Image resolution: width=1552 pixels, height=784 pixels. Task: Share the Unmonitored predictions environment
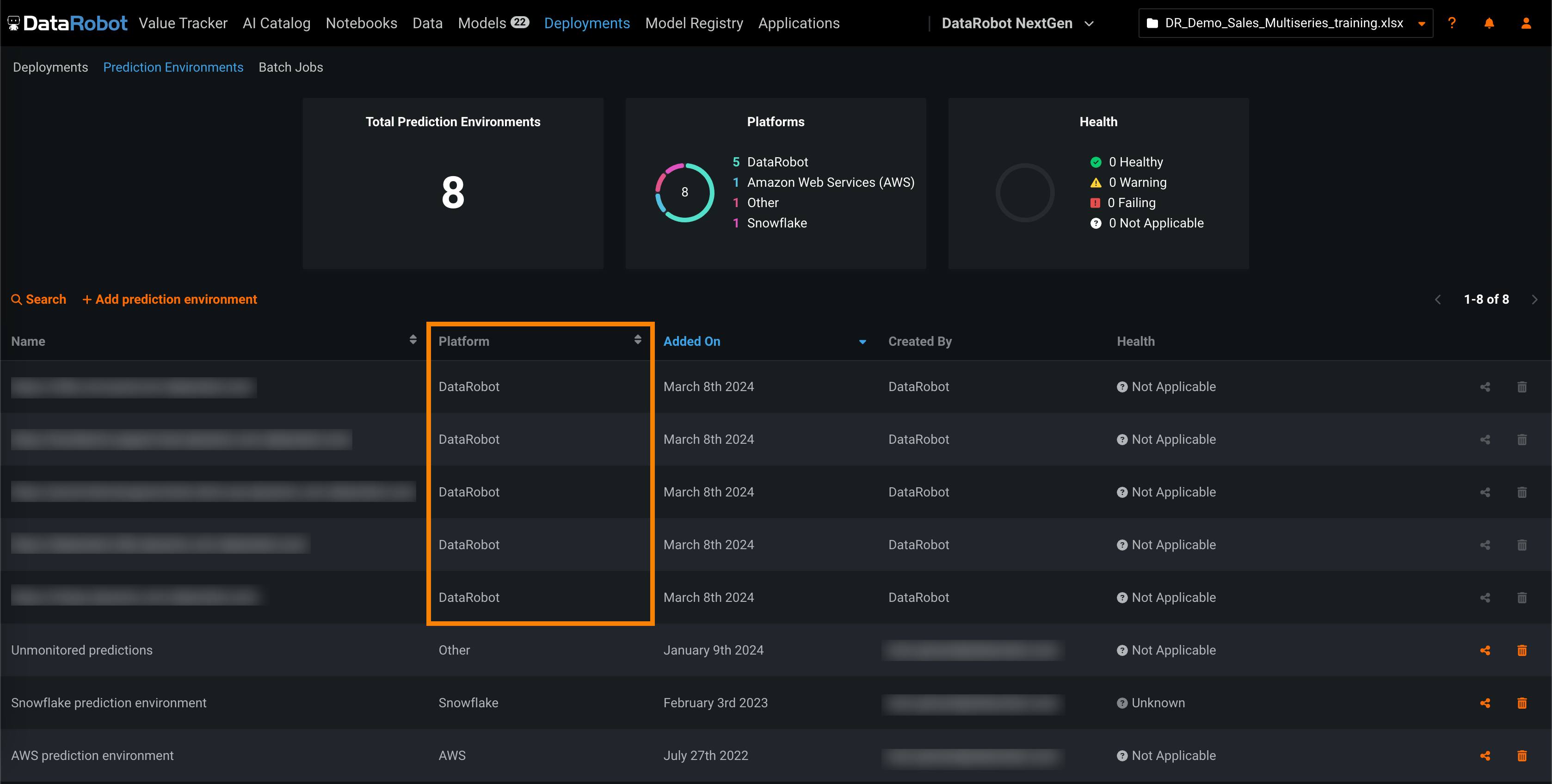(x=1485, y=650)
